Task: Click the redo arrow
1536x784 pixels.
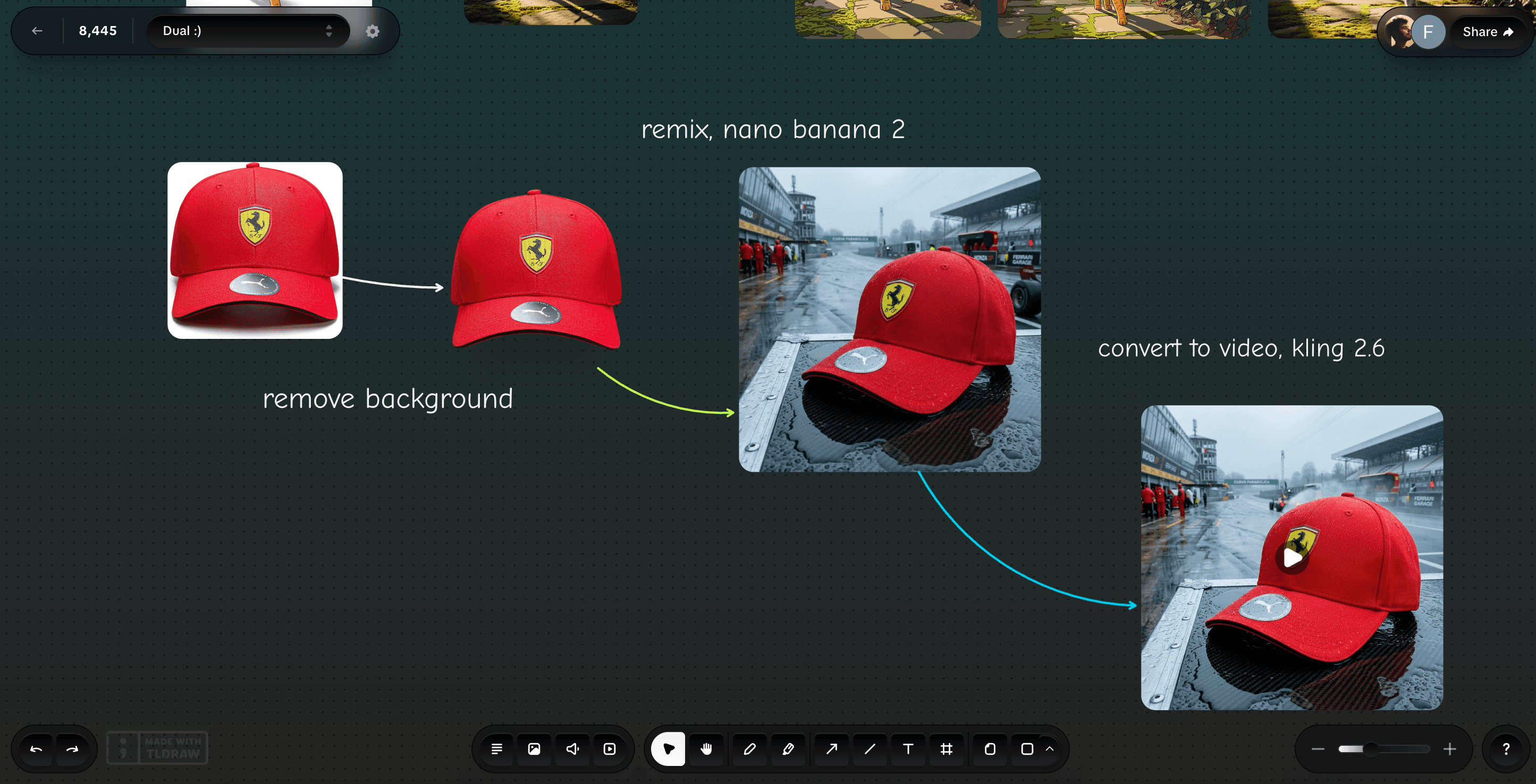Action: click(72, 749)
